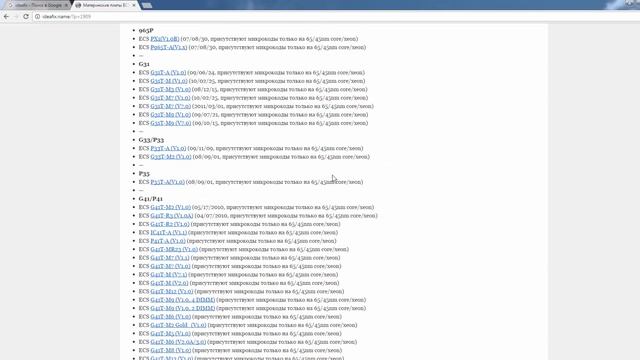This screenshot has width=640, height=360.
Task: Follow the G41T-M12 (V1.0) link
Action: tap(171, 291)
